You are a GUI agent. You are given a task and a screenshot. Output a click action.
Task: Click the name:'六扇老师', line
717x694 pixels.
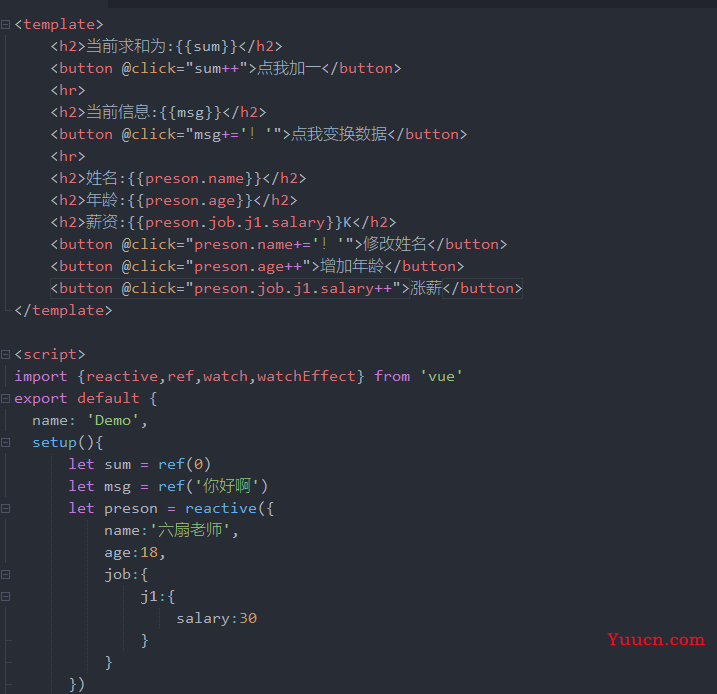tap(171, 530)
